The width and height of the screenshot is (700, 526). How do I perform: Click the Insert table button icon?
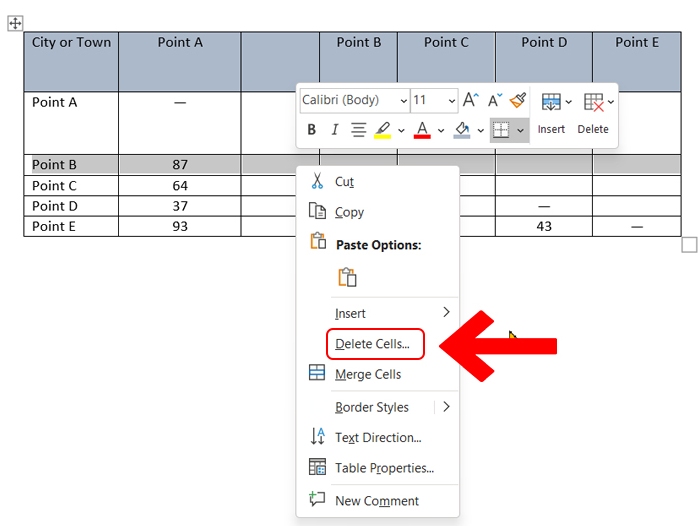pyautogui.click(x=550, y=102)
